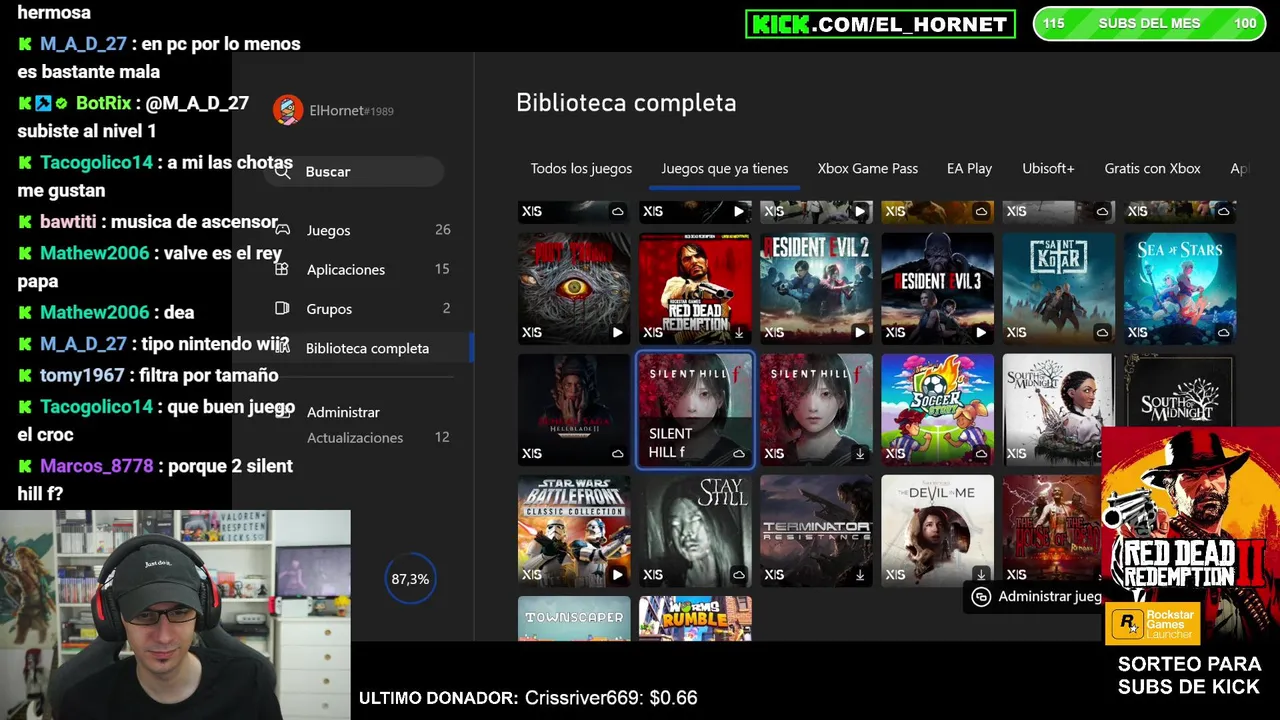
Task: Open Administrar in the sidebar
Action: coord(343,412)
